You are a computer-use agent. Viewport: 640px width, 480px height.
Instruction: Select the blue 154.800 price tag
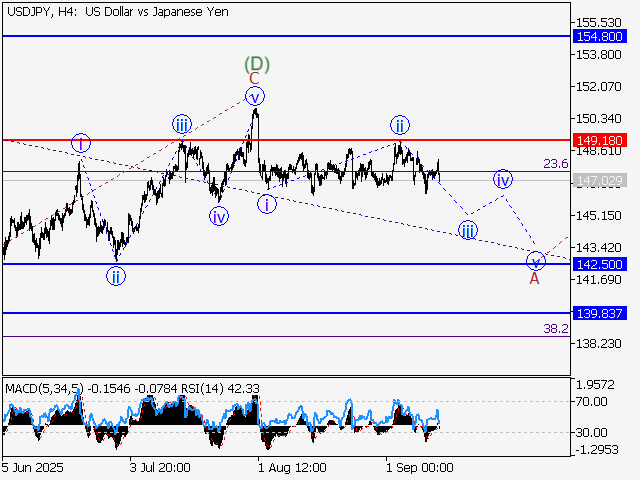(x=600, y=36)
